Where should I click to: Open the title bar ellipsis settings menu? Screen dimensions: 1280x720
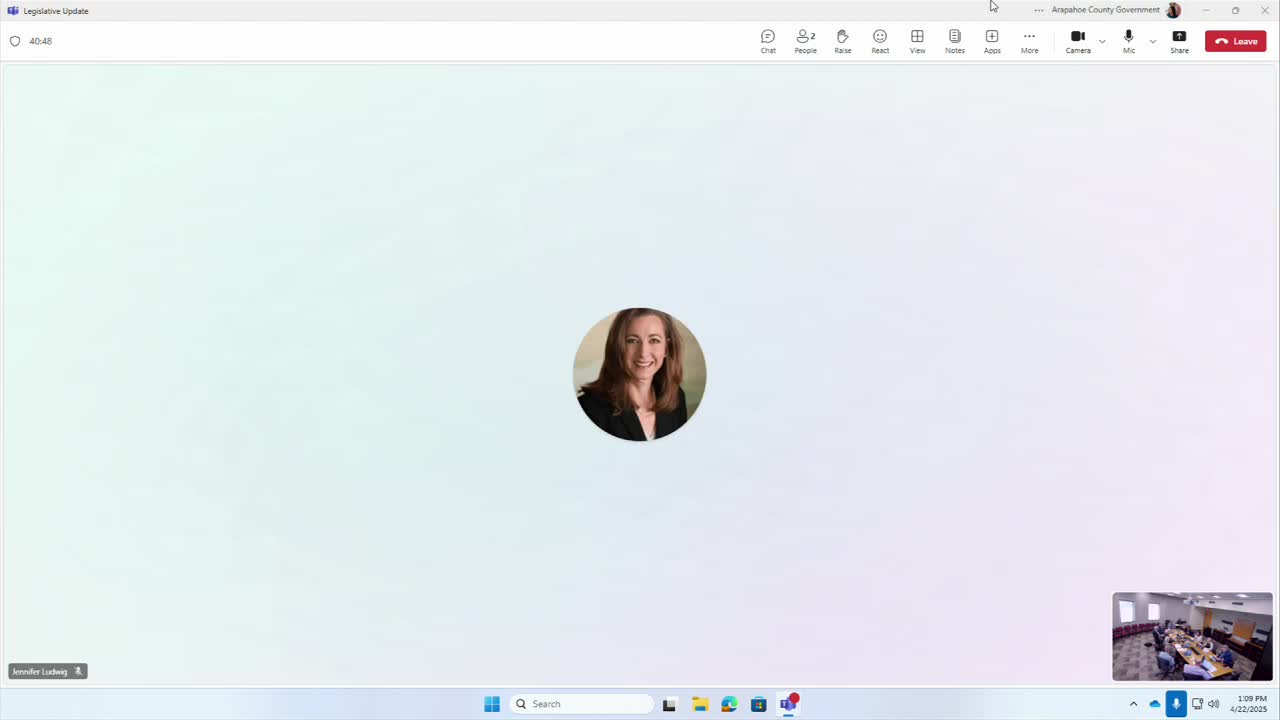(1039, 10)
